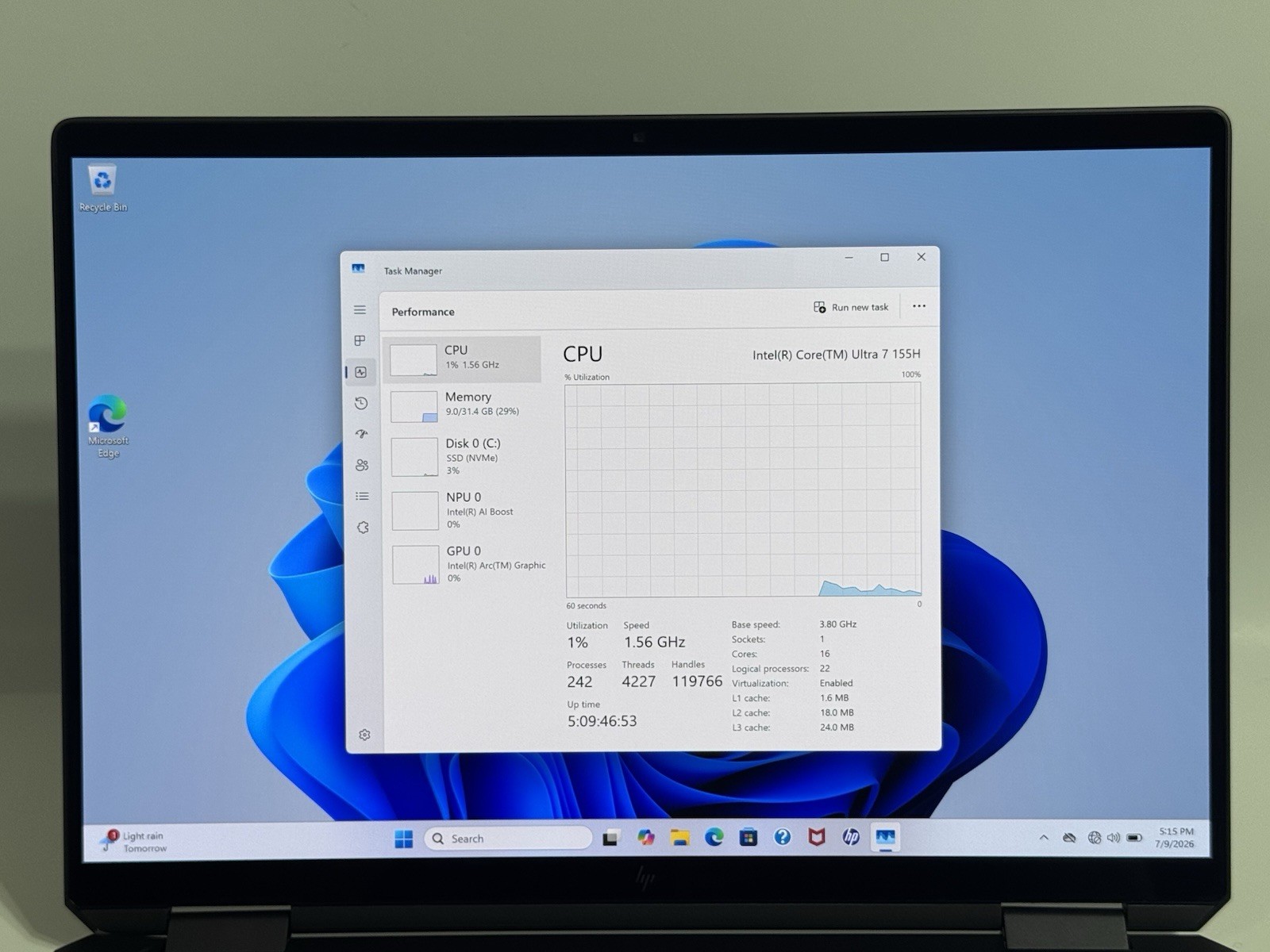Open the volume tray icon
This screenshot has height=952, width=1270.
[x=1114, y=838]
